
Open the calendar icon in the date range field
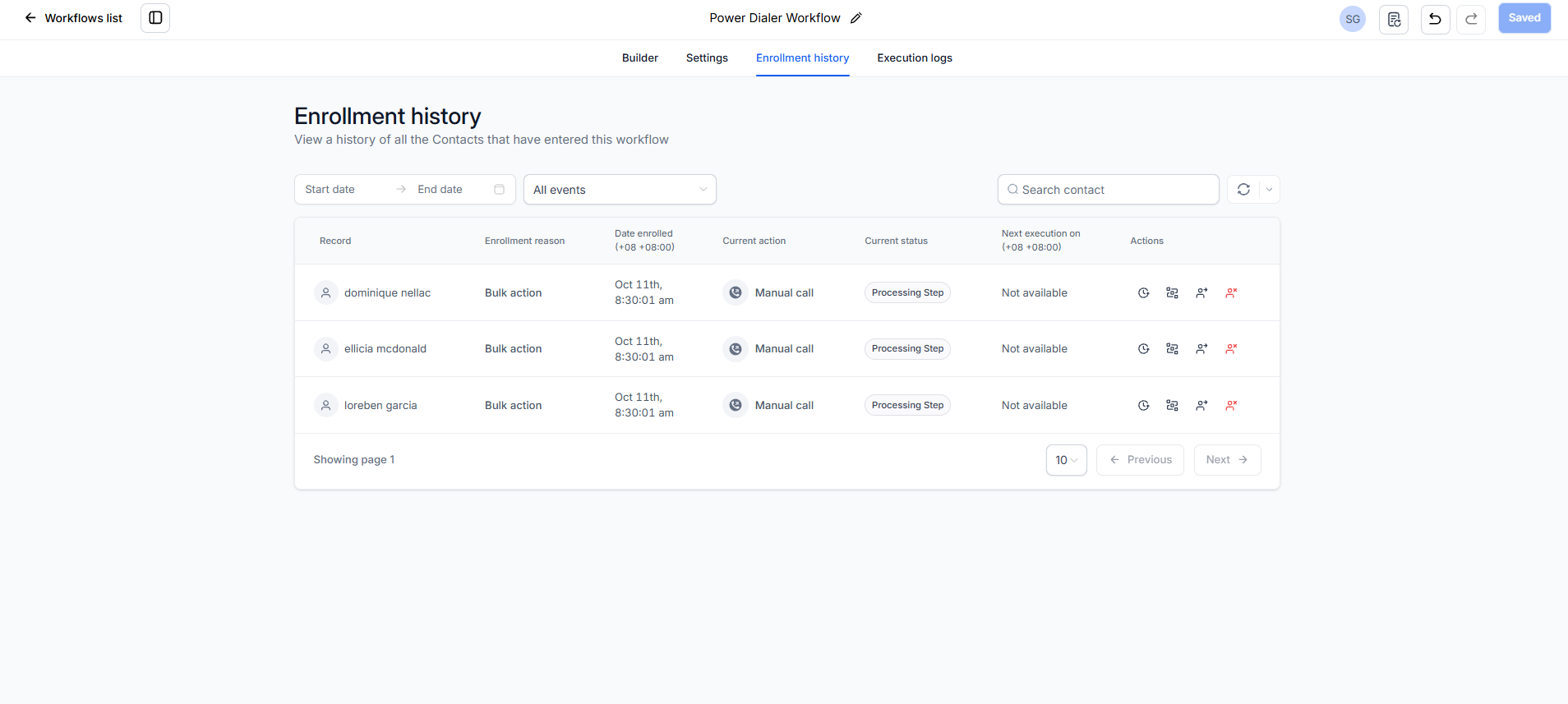point(499,190)
